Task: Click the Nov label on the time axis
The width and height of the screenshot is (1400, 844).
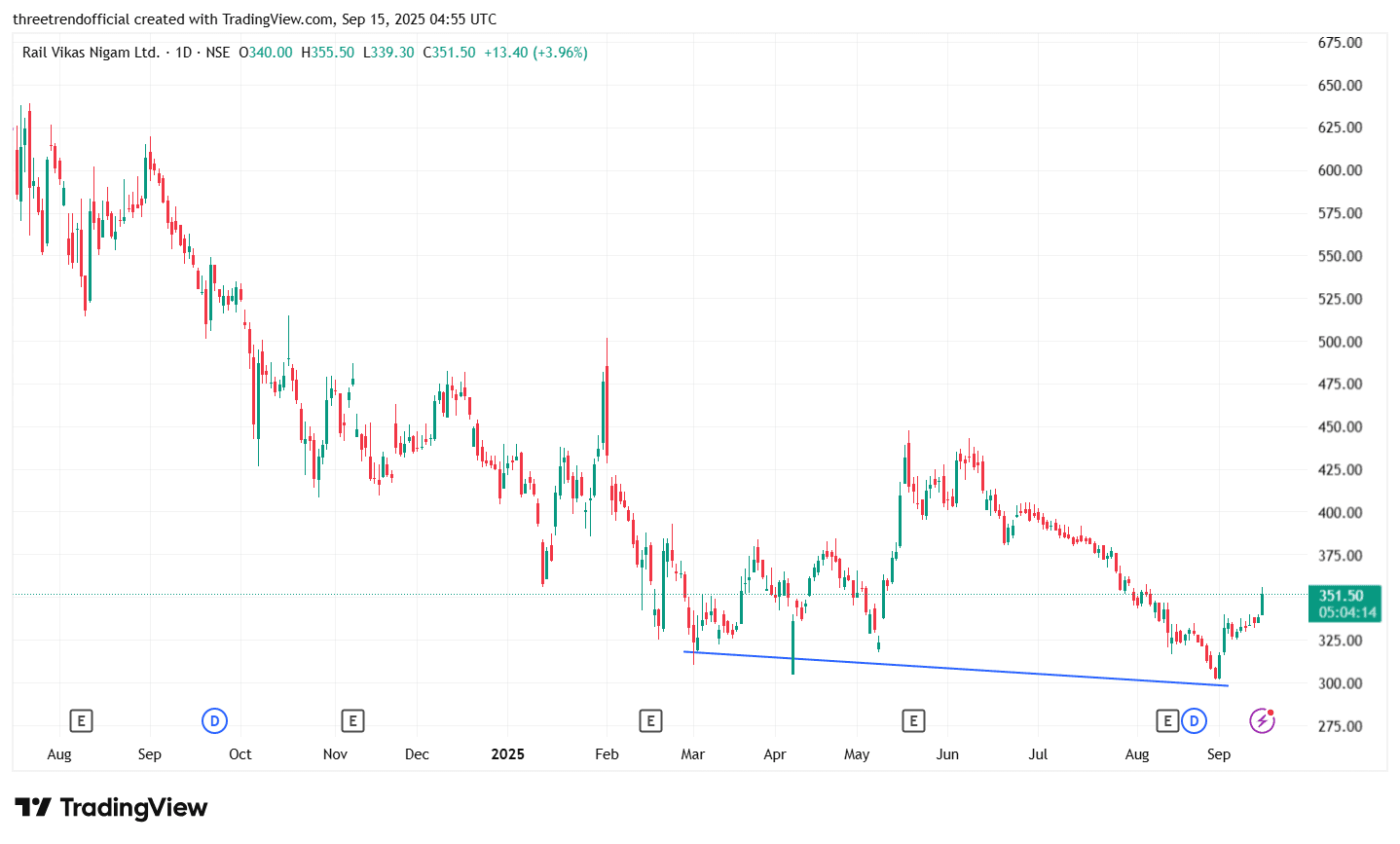Action: pos(335,754)
